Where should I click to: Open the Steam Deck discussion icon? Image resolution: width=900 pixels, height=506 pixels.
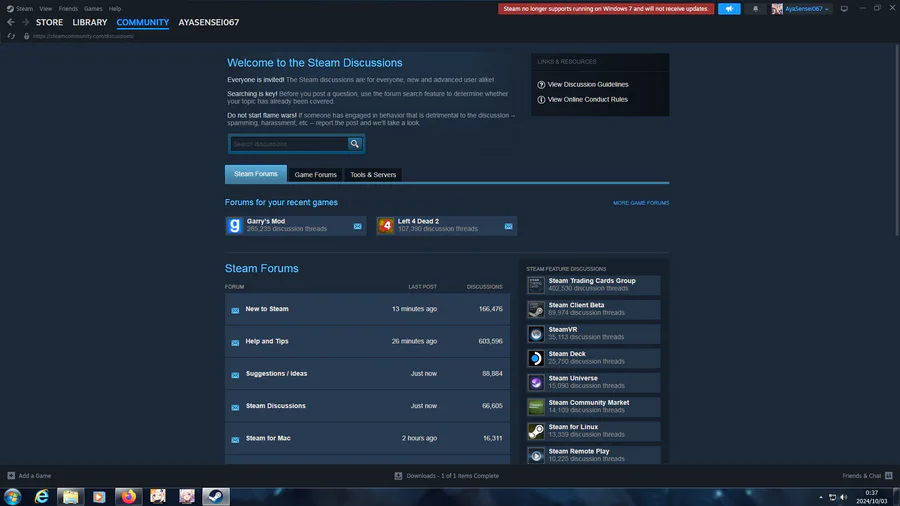pos(536,358)
